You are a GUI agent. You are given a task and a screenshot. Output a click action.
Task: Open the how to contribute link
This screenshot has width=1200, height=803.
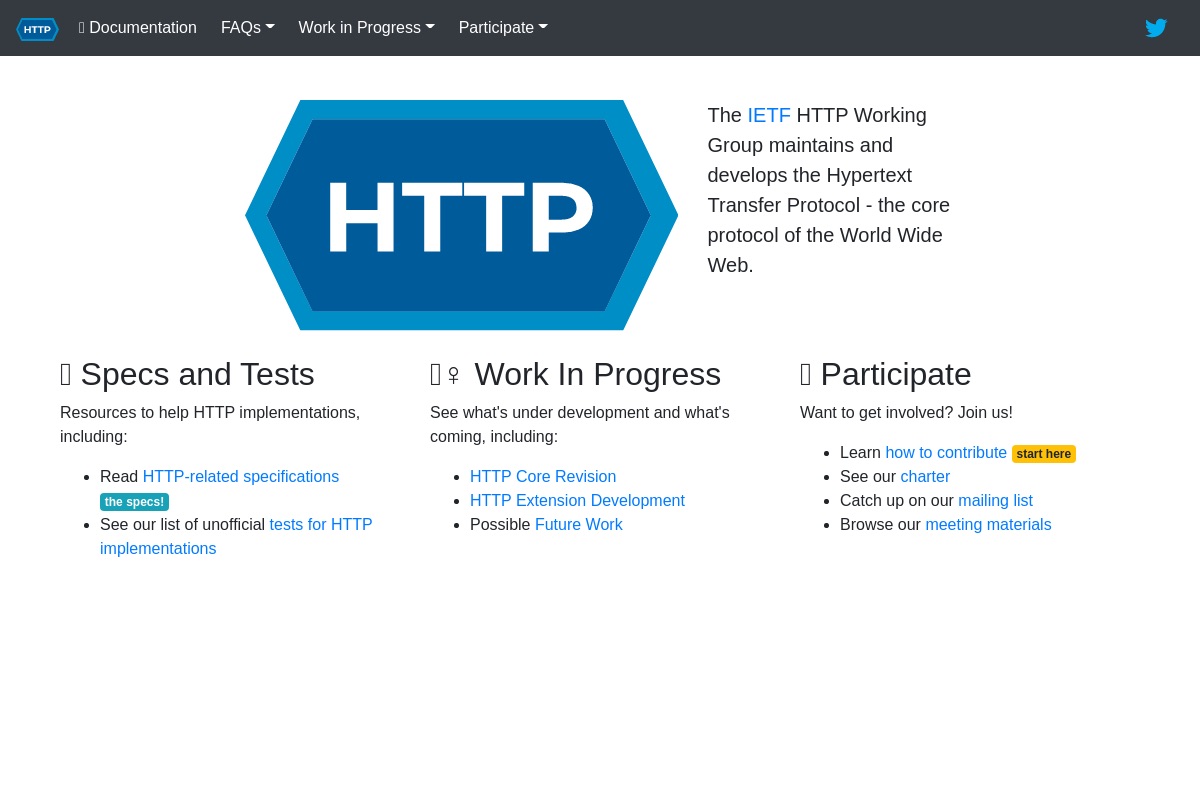tap(946, 453)
